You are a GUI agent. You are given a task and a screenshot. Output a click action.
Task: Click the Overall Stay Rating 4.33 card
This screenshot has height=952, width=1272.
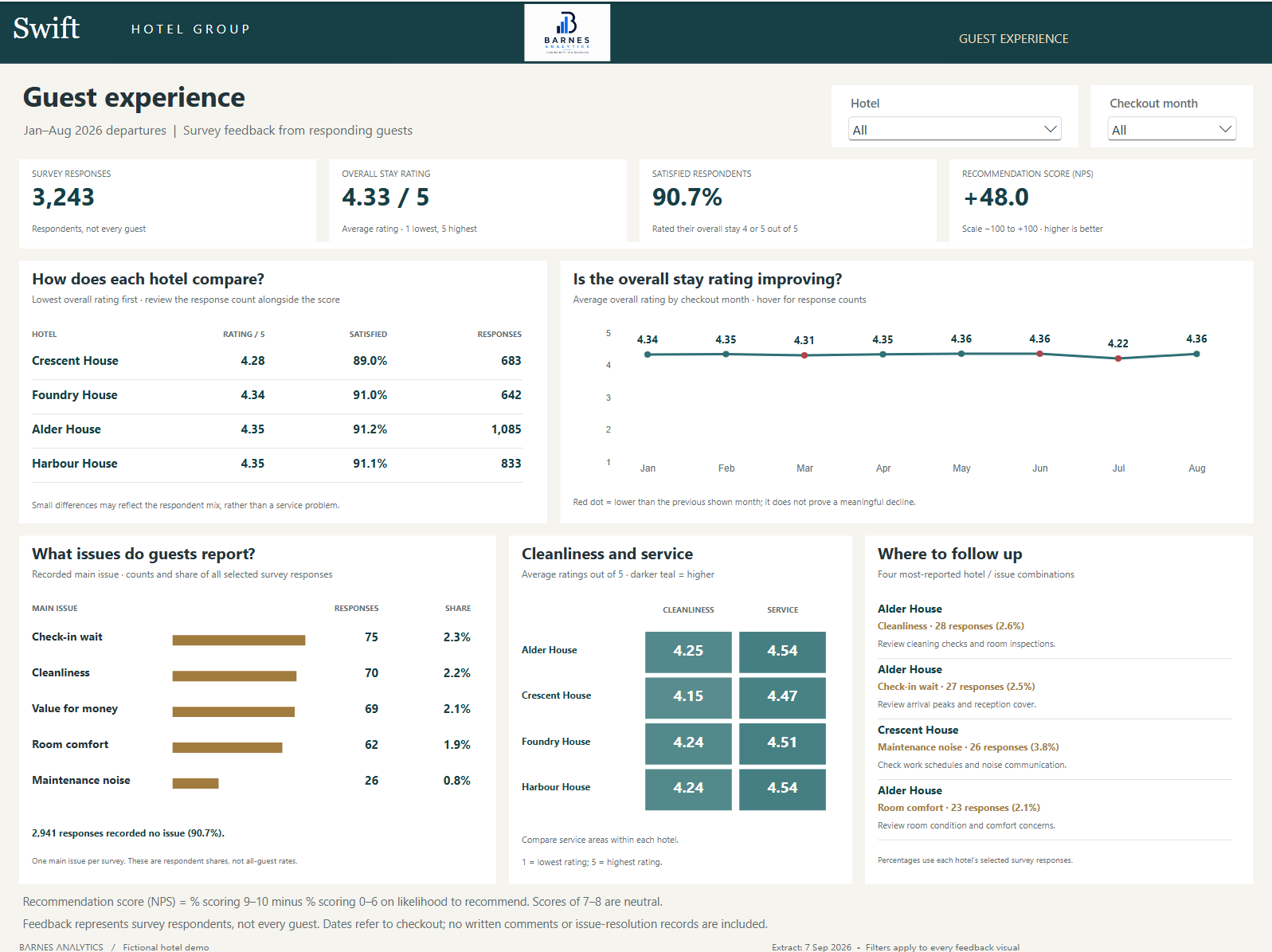coord(478,201)
